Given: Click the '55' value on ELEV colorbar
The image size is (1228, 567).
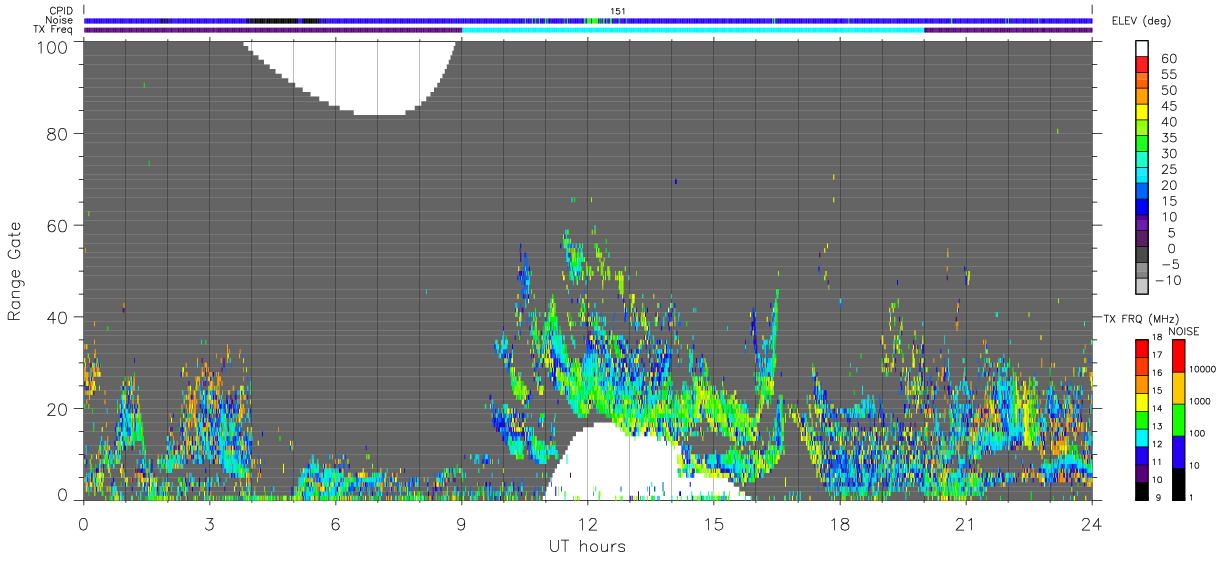Looking at the screenshot, I should pyautogui.click(x=1167, y=74).
